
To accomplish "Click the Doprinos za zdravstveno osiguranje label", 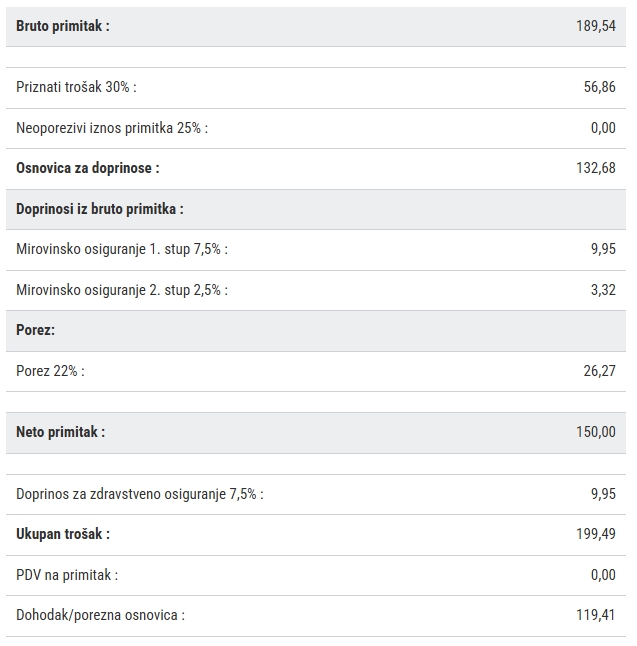I will 140,494.
